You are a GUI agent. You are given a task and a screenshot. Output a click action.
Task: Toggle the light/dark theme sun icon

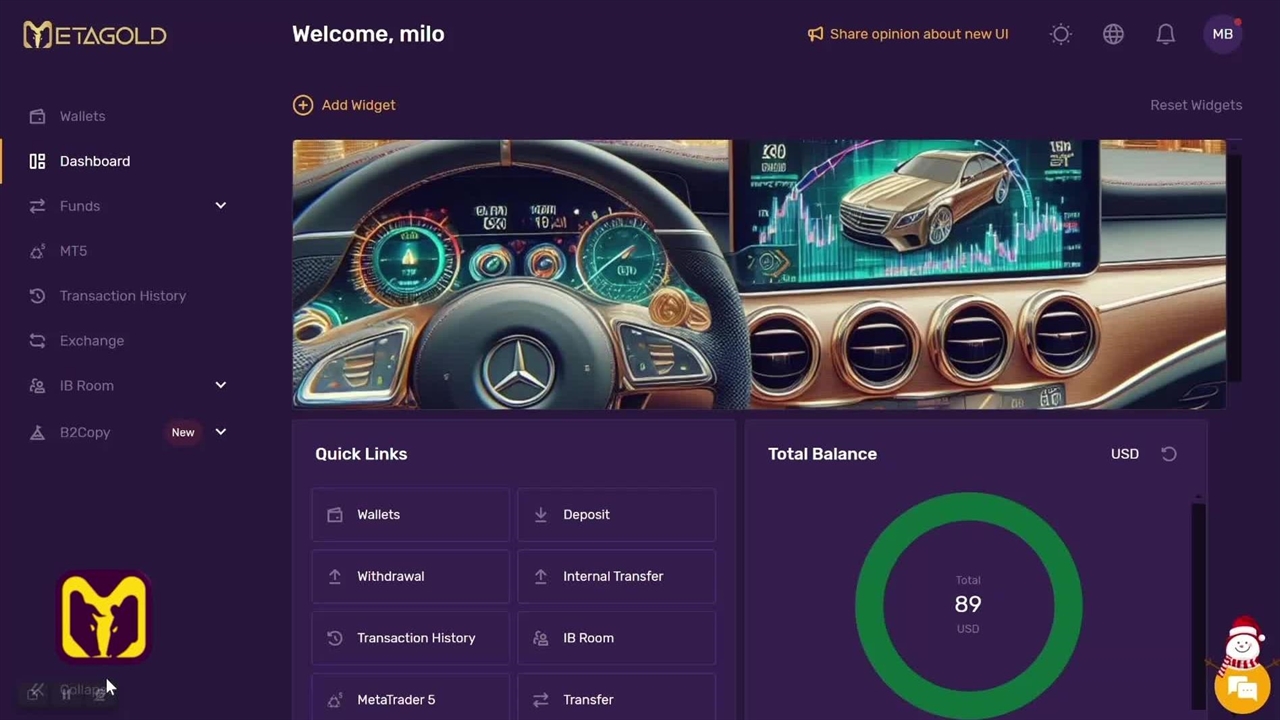pyautogui.click(x=1061, y=34)
